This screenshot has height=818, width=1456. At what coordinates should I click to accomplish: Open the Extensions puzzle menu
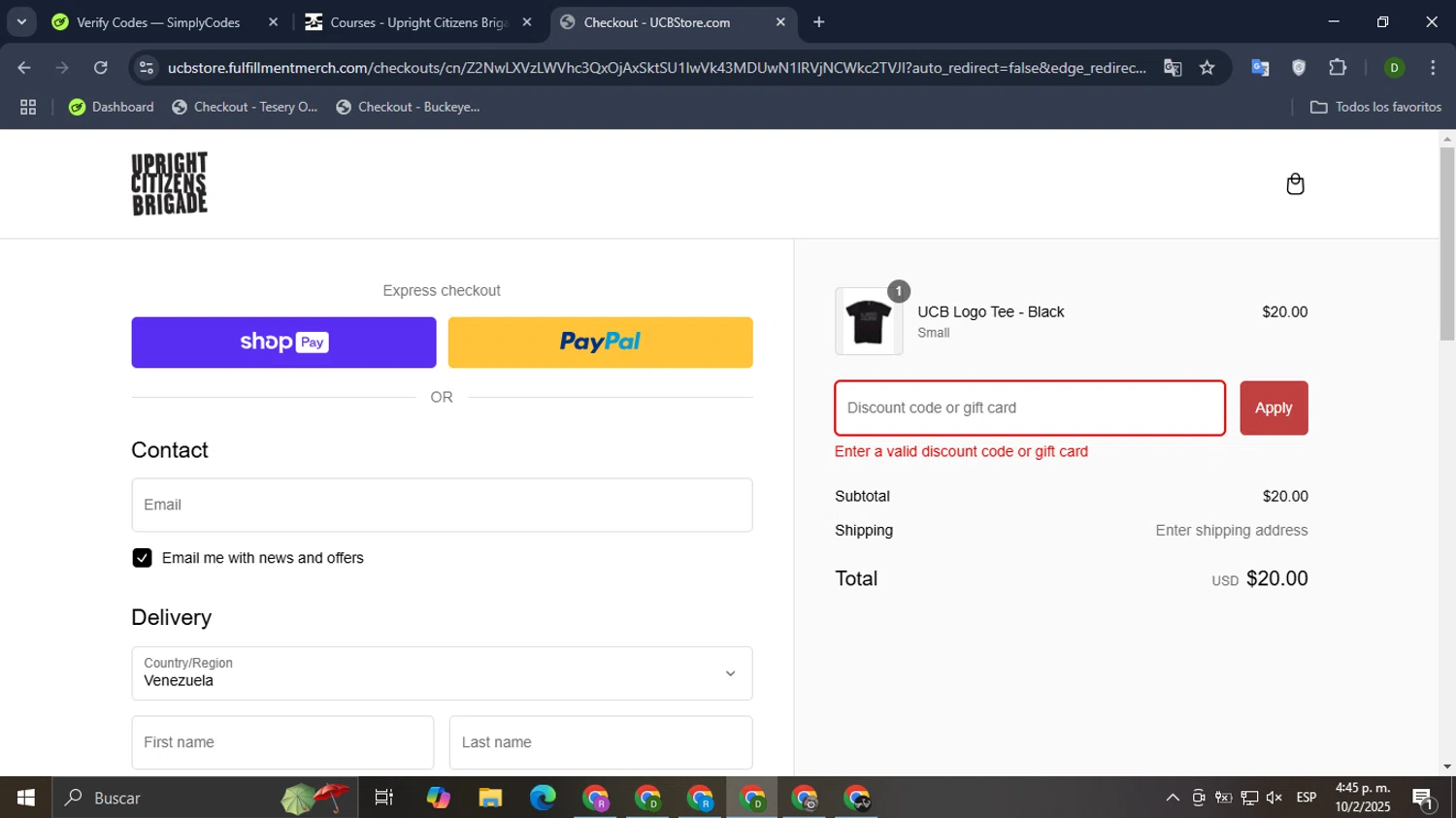point(1338,68)
